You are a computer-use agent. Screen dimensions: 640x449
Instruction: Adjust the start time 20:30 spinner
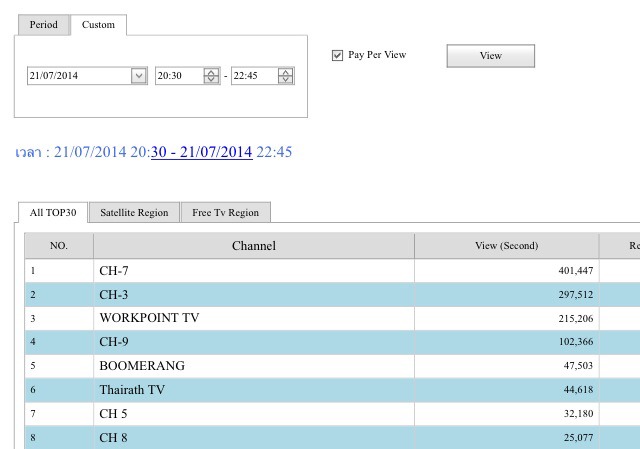211,76
